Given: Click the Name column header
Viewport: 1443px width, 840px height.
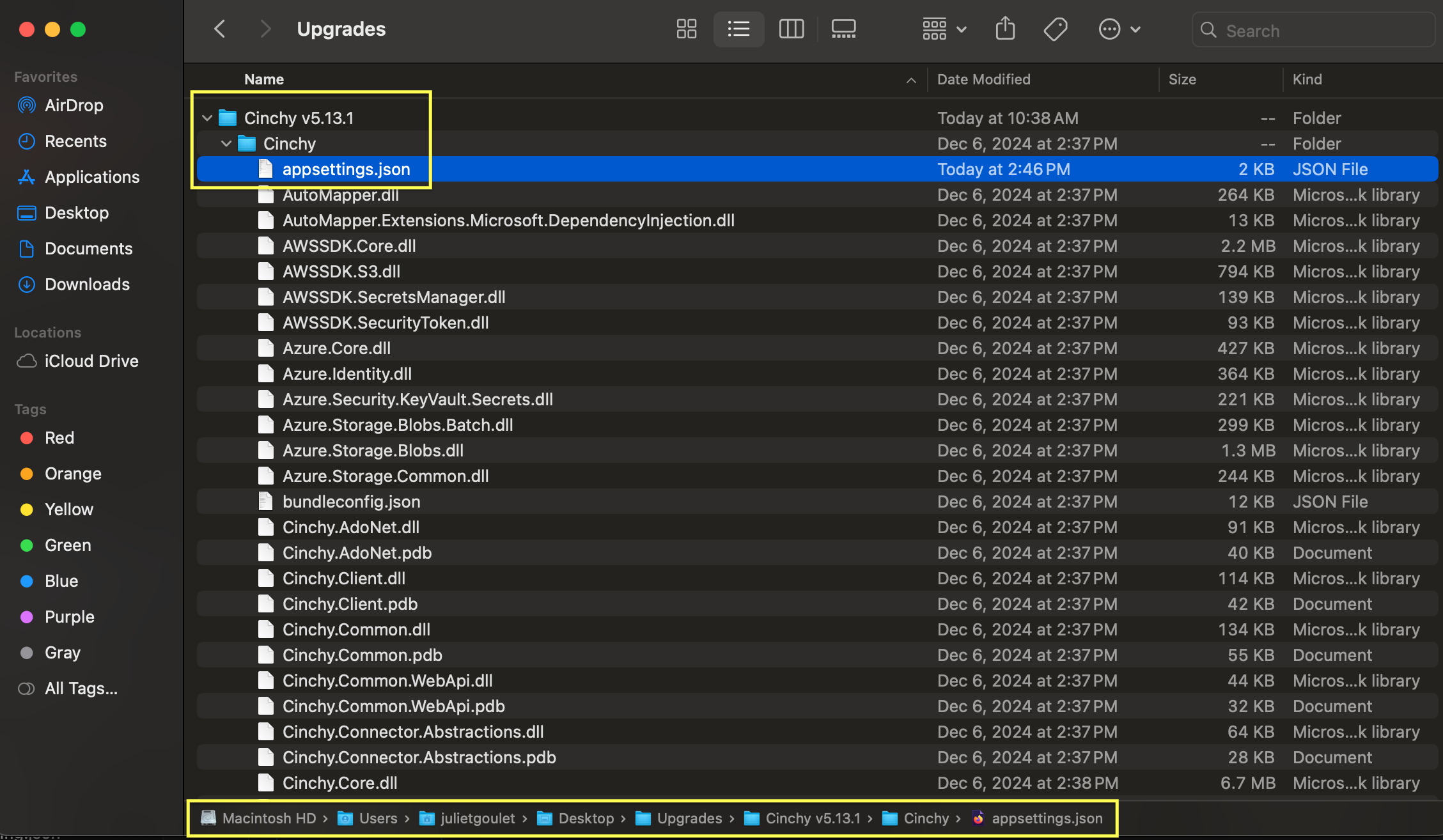Looking at the screenshot, I should pyautogui.click(x=263, y=79).
